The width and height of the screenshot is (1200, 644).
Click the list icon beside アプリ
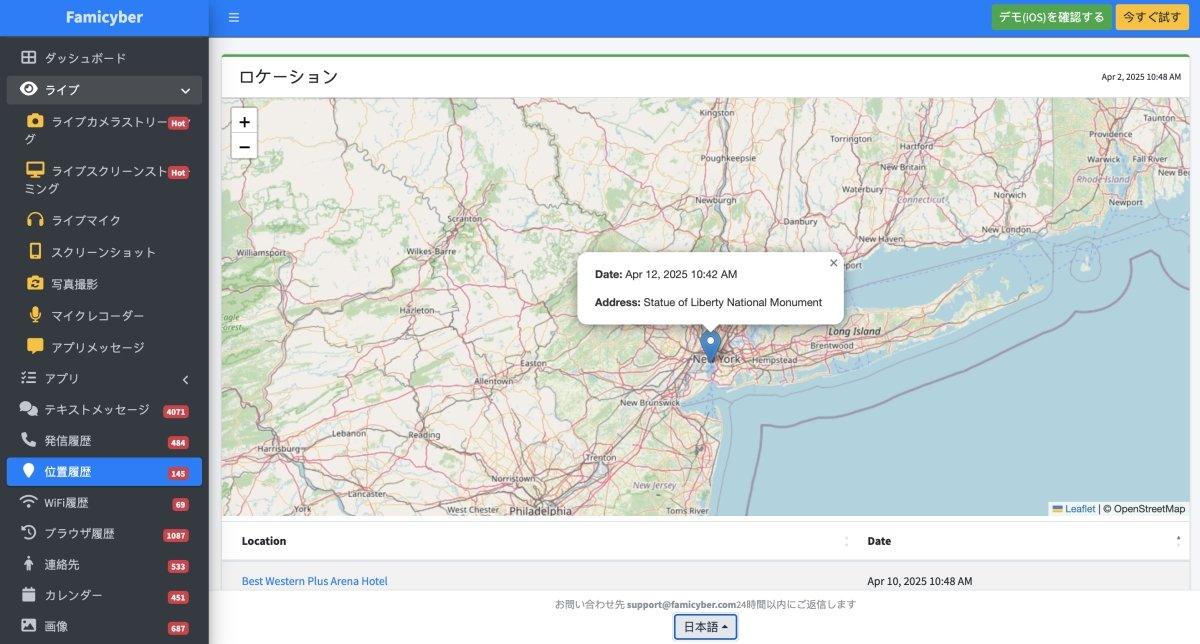coord(29,378)
